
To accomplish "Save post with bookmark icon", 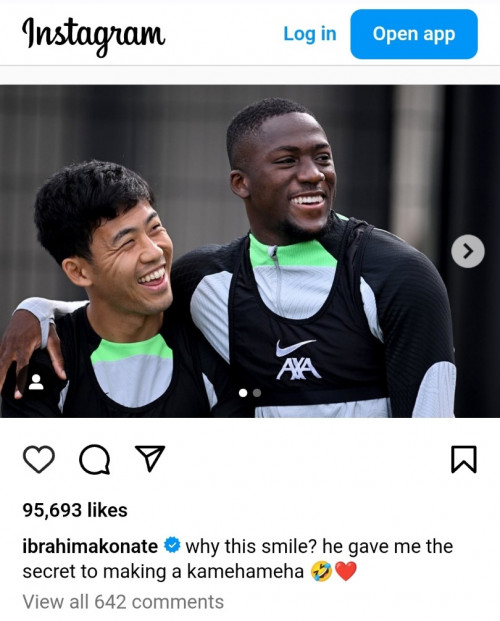I will pyautogui.click(x=464, y=459).
